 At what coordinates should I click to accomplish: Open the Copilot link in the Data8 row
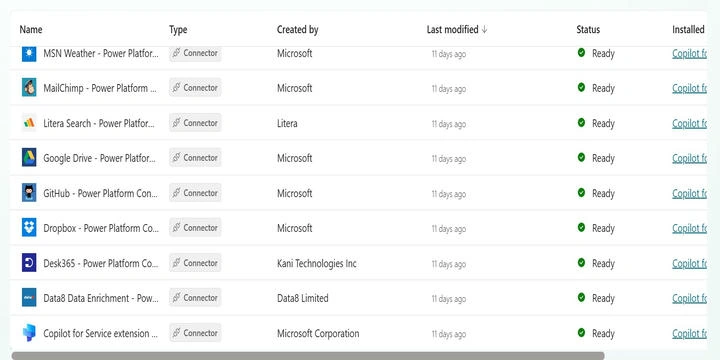[689, 298]
